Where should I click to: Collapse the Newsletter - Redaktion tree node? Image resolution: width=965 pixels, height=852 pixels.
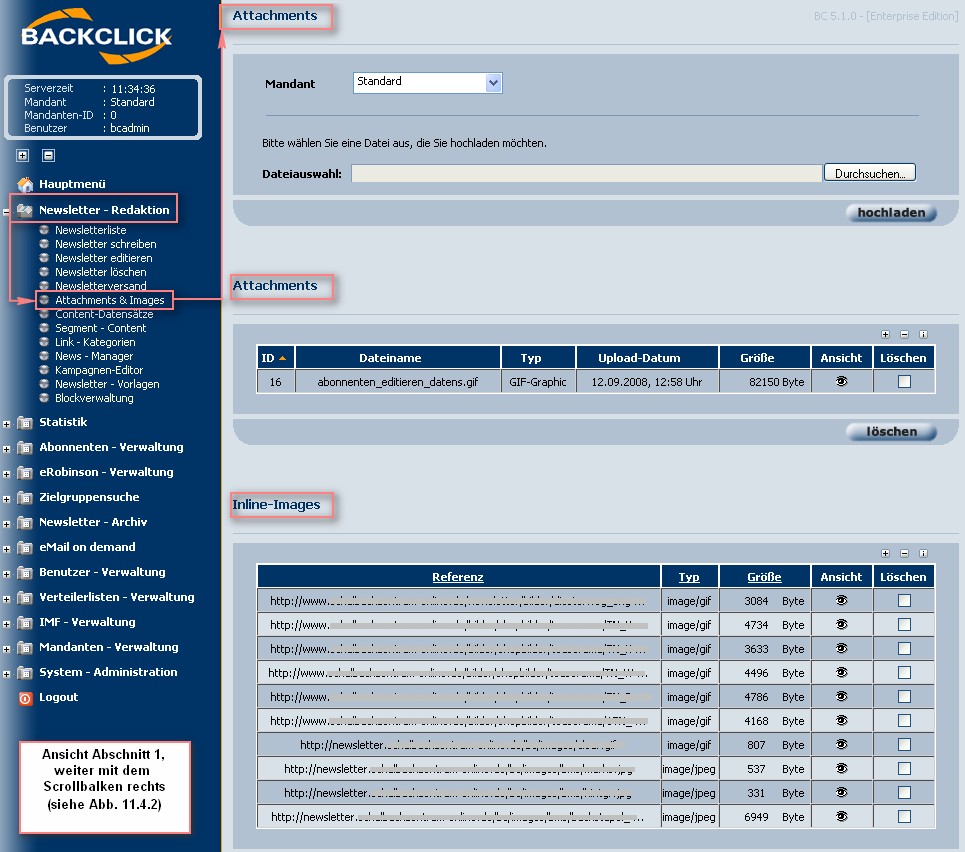[x=6, y=212]
